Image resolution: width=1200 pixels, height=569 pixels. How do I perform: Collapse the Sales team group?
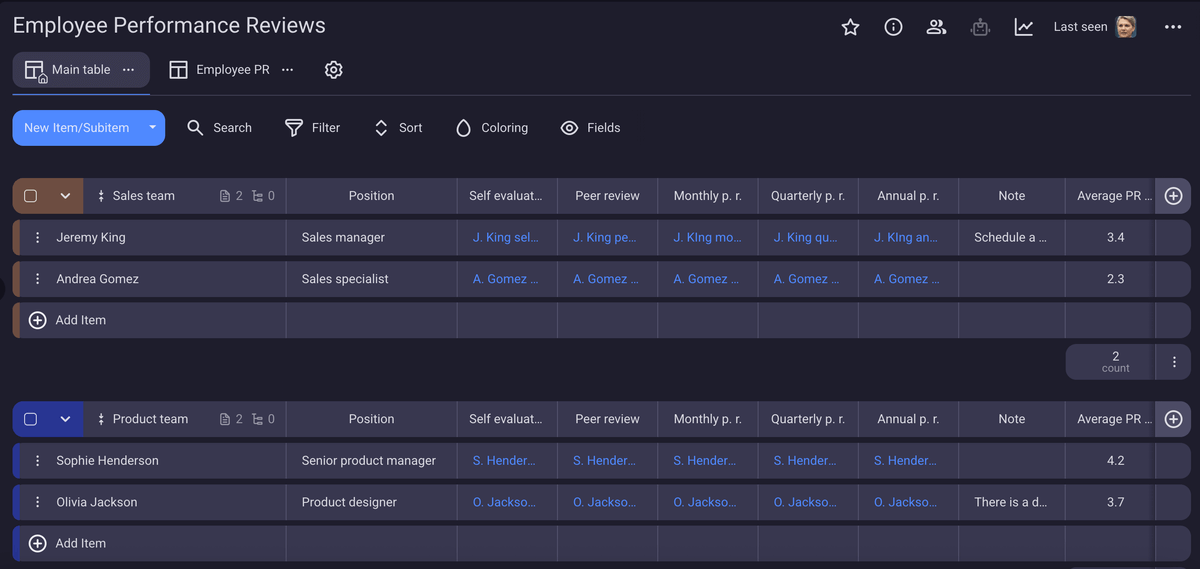(x=65, y=196)
